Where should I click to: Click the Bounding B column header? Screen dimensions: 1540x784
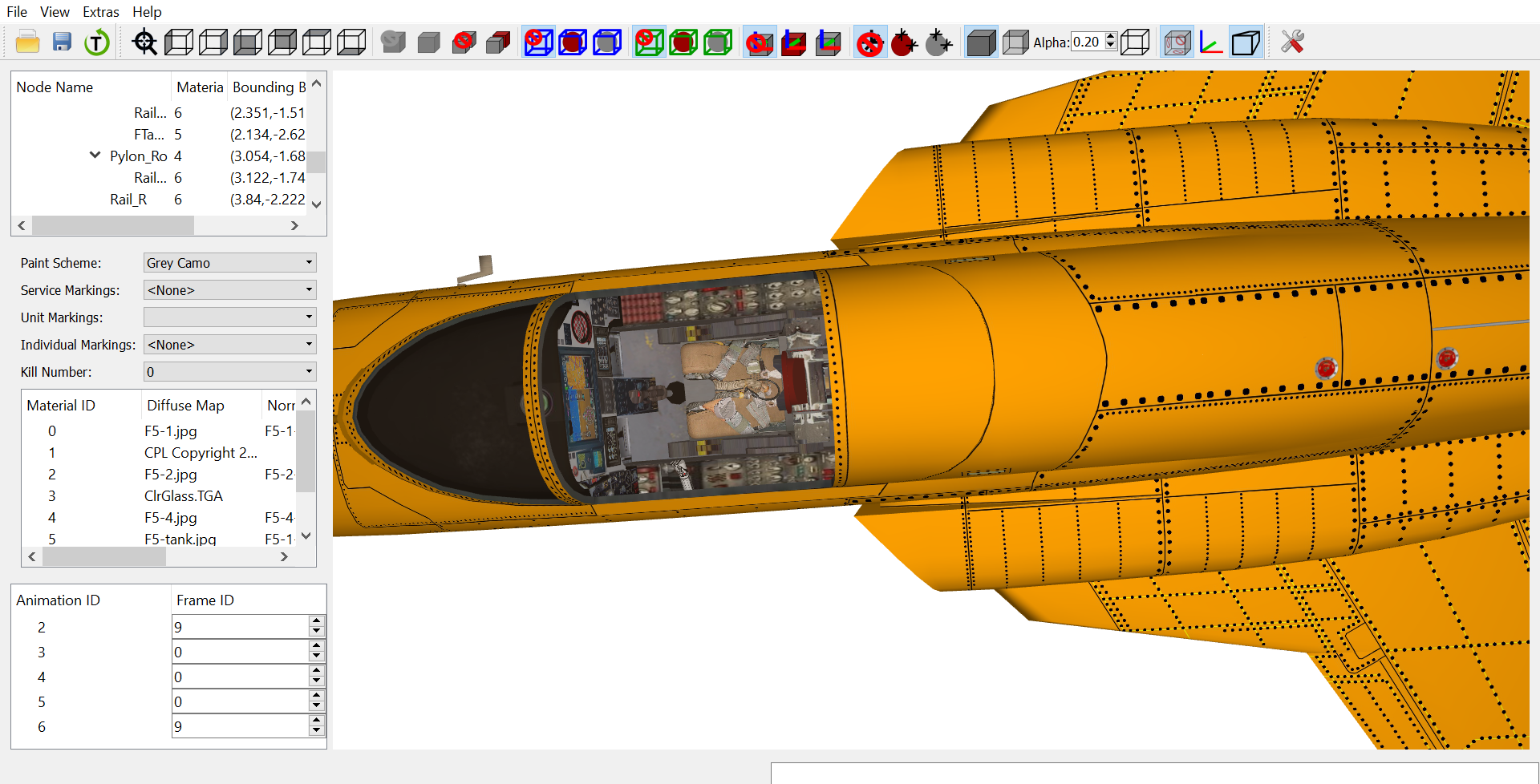tap(268, 87)
